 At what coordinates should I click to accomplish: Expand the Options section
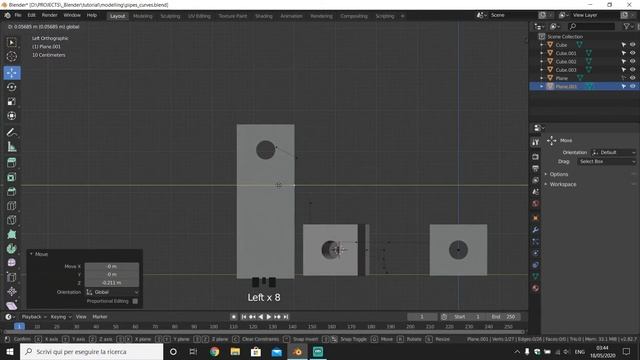(558, 174)
